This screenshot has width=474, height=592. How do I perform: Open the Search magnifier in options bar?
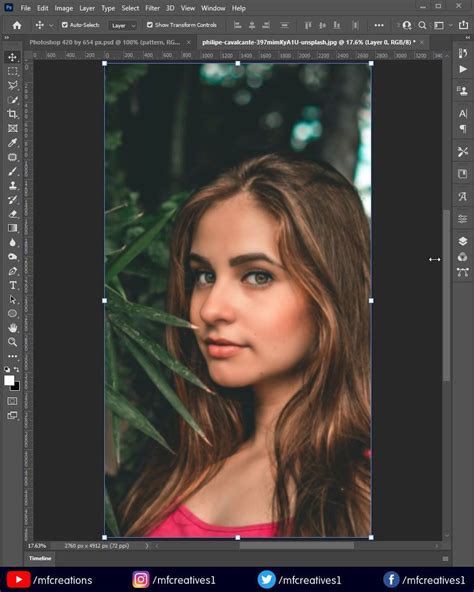(x=422, y=25)
